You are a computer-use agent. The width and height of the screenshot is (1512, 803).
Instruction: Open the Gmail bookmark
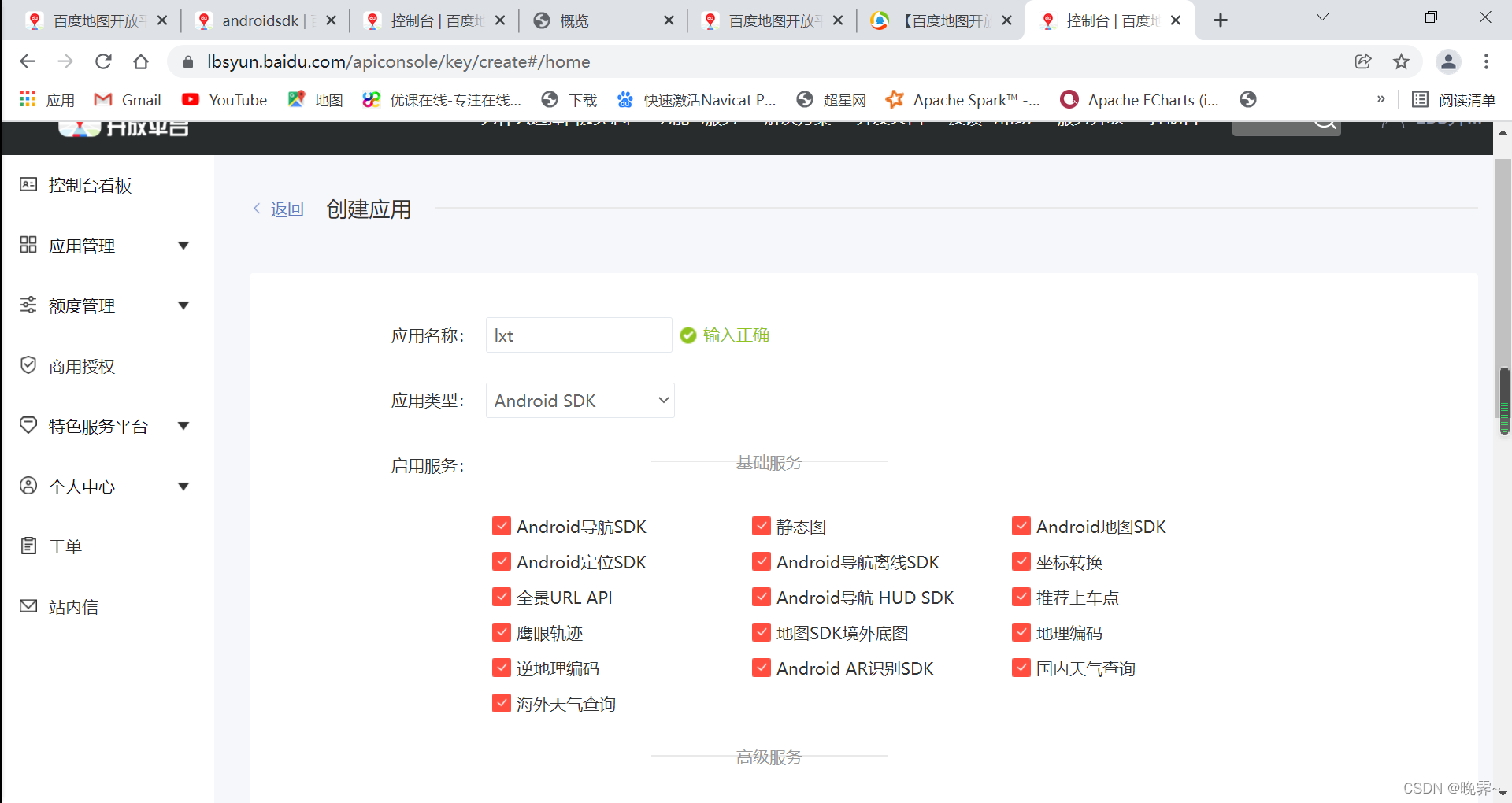coord(128,100)
